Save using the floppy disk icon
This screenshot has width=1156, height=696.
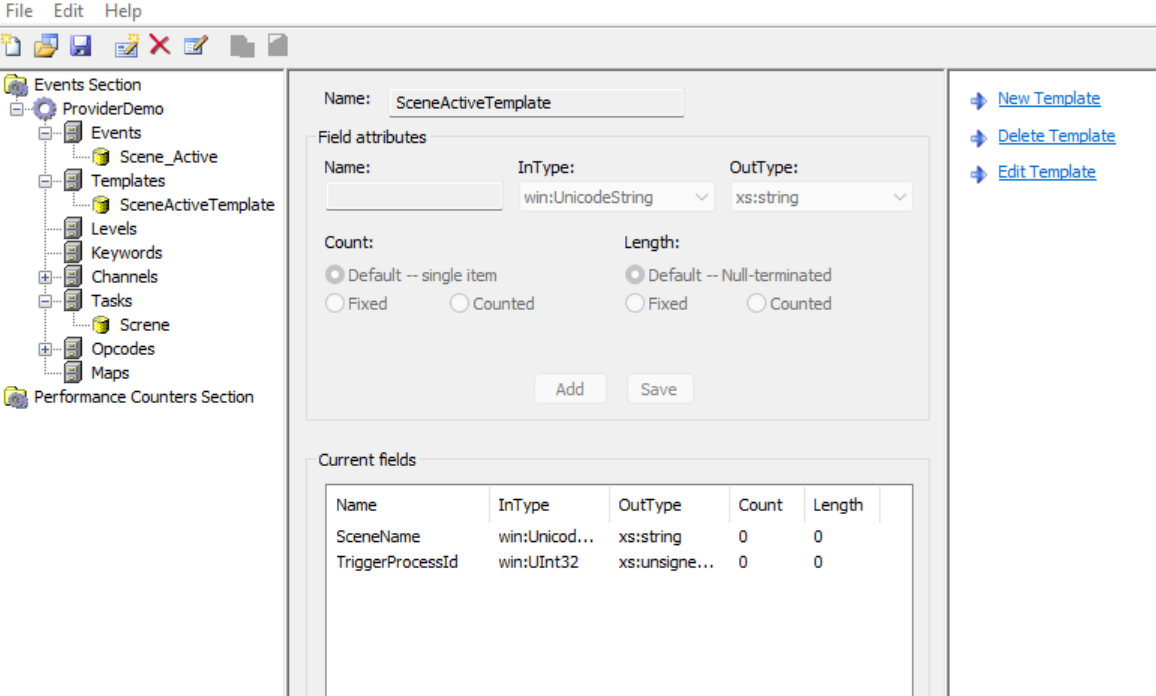point(80,46)
